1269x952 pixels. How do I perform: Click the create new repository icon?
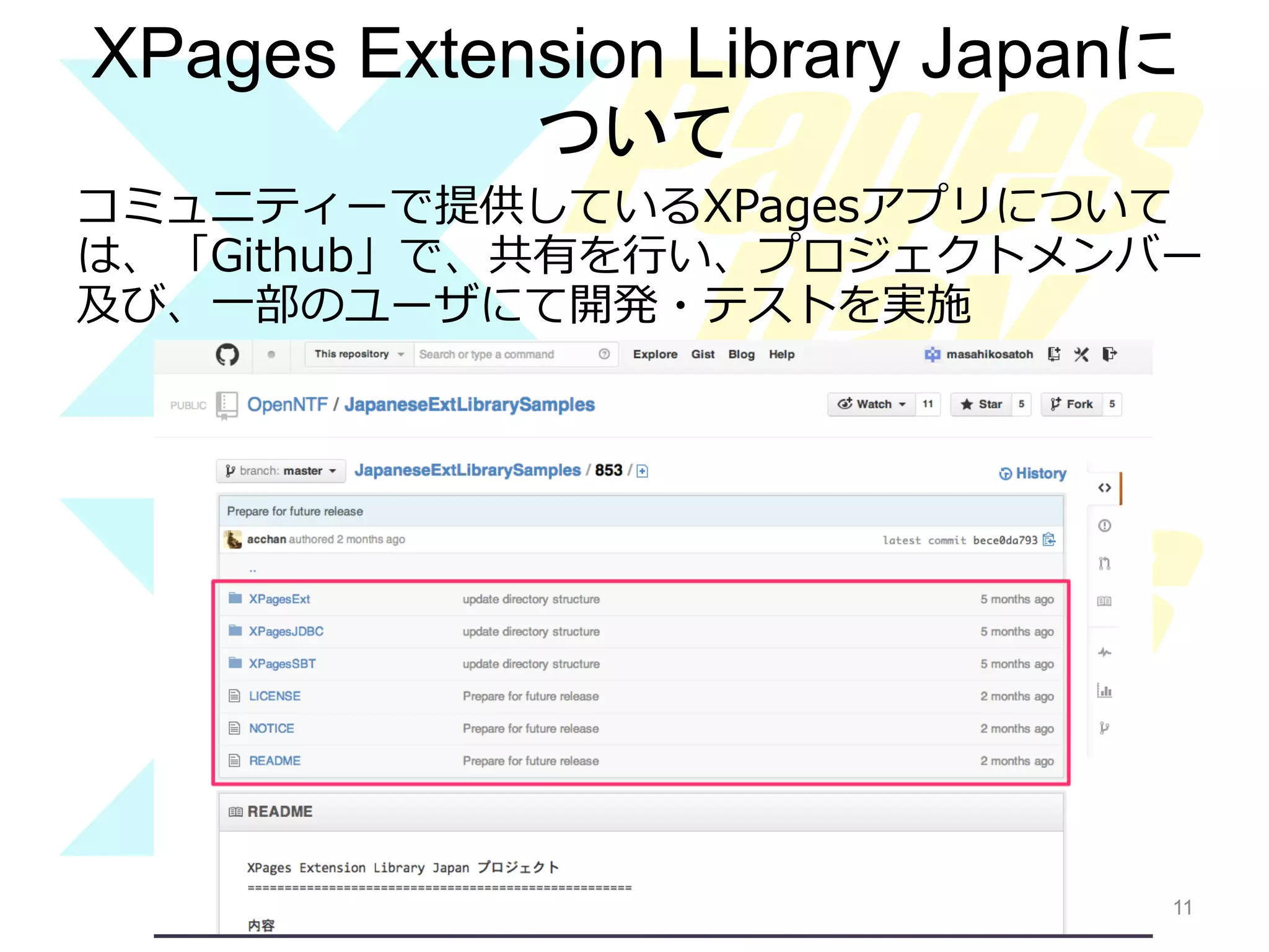[x=1054, y=354]
